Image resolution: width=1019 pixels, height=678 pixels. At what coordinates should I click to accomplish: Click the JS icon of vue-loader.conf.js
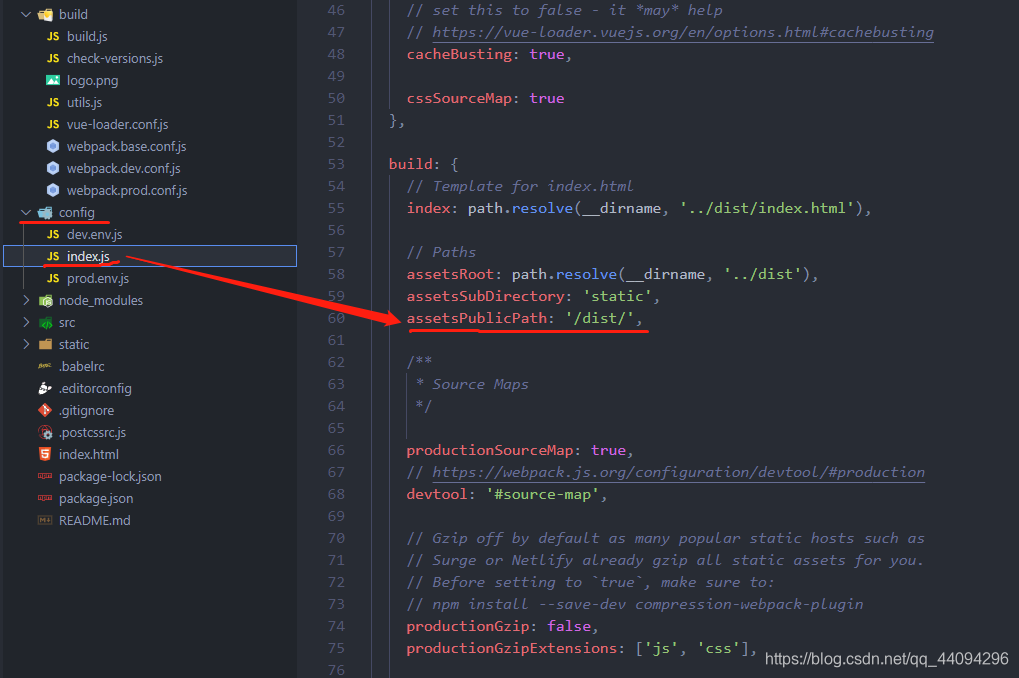[53, 124]
